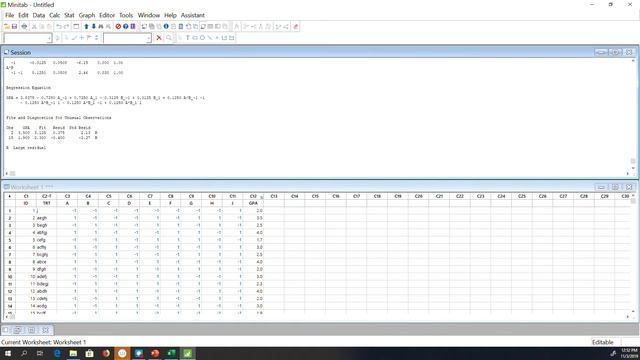The image size is (640, 360).
Task: Open the Editor menu
Action: tap(107, 15)
